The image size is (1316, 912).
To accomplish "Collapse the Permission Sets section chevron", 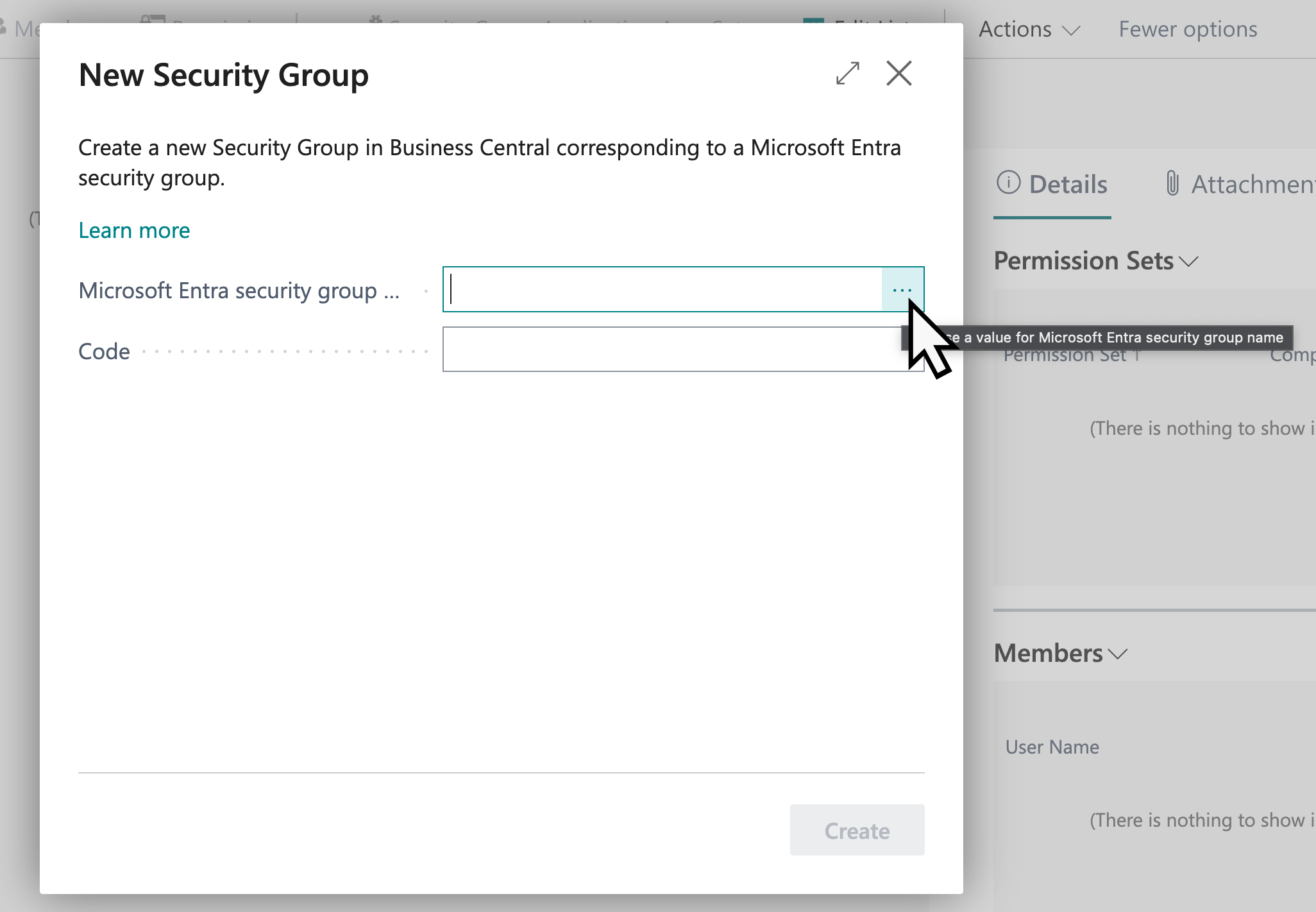I will coord(1189,262).
